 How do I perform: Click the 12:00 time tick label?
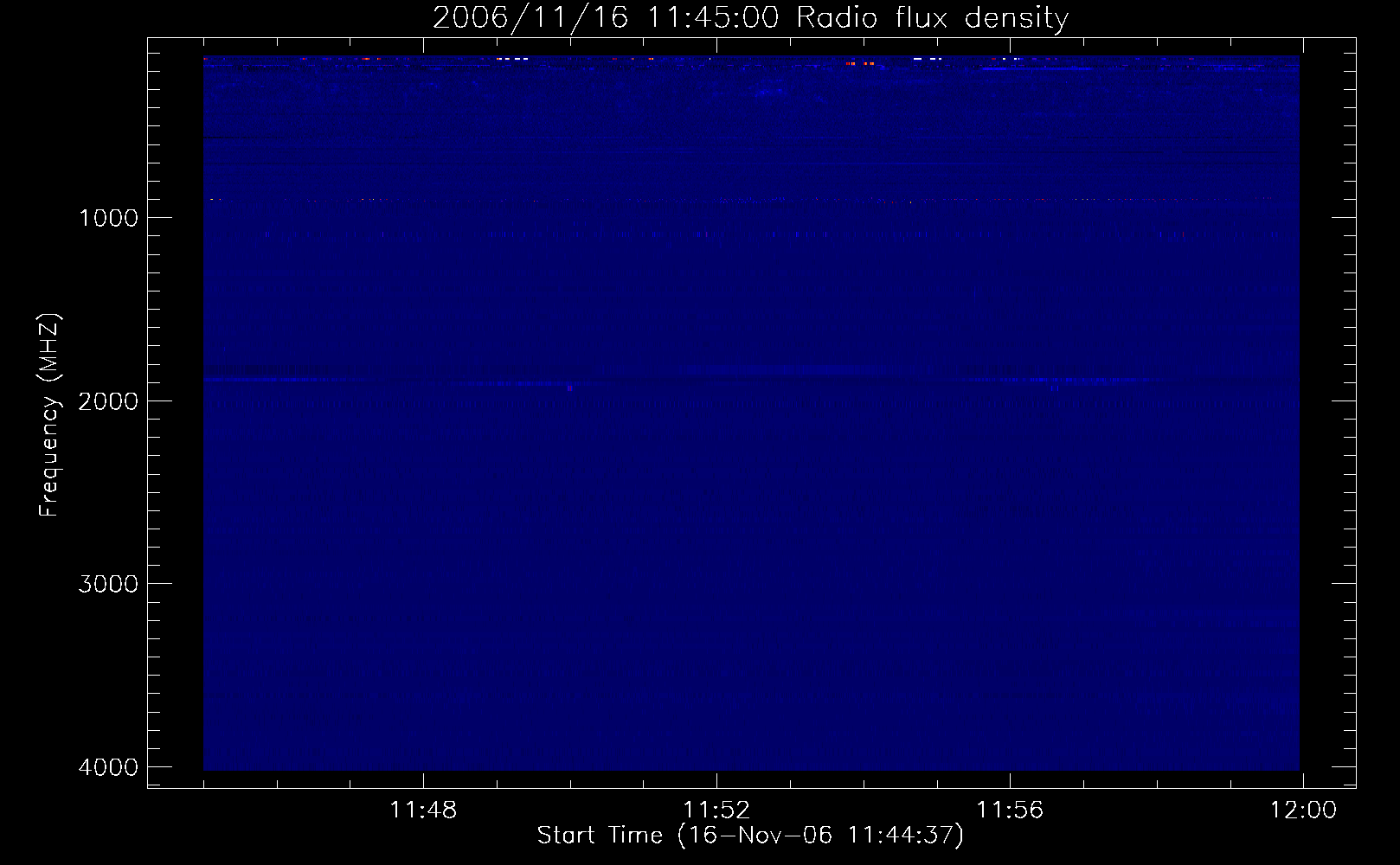(1303, 811)
